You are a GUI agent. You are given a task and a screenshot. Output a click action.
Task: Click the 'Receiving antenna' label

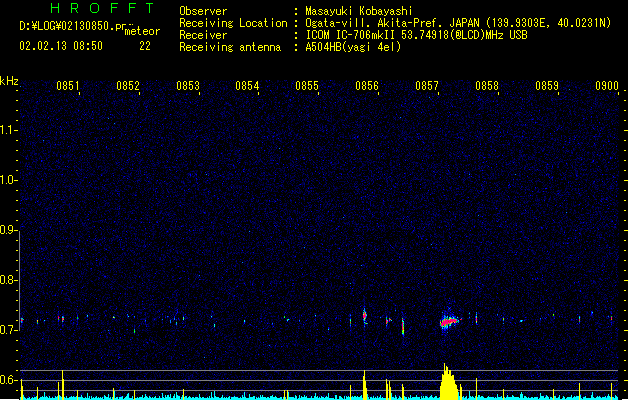point(230,47)
